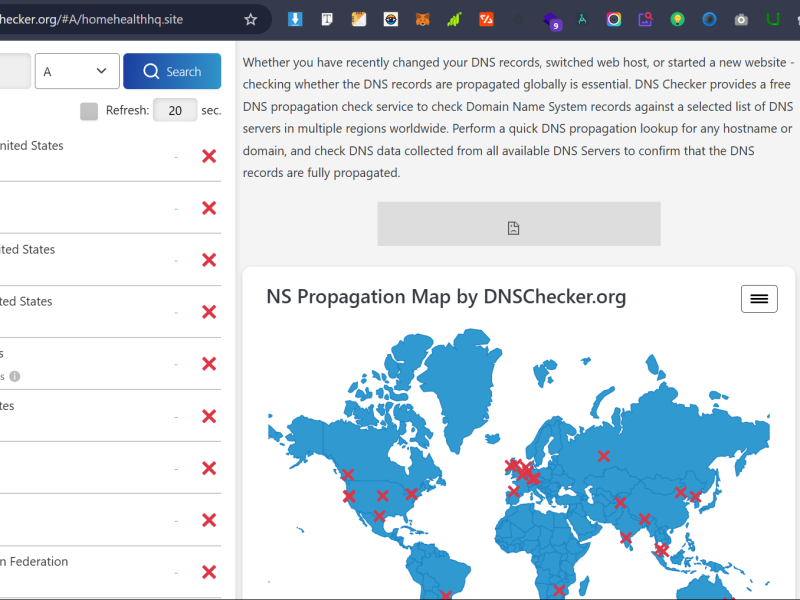Open the orange notepad extension icon
The width and height of the screenshot is (800, 600).
[359, 19]
